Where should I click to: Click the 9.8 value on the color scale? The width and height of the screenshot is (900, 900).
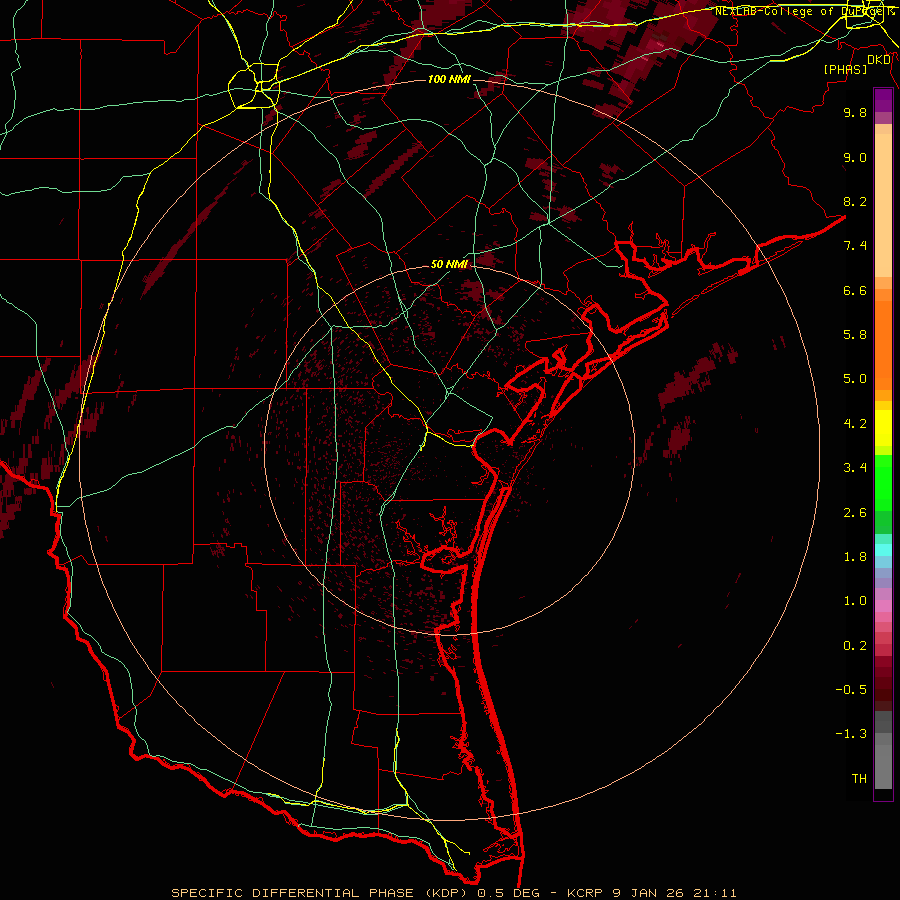855,112
